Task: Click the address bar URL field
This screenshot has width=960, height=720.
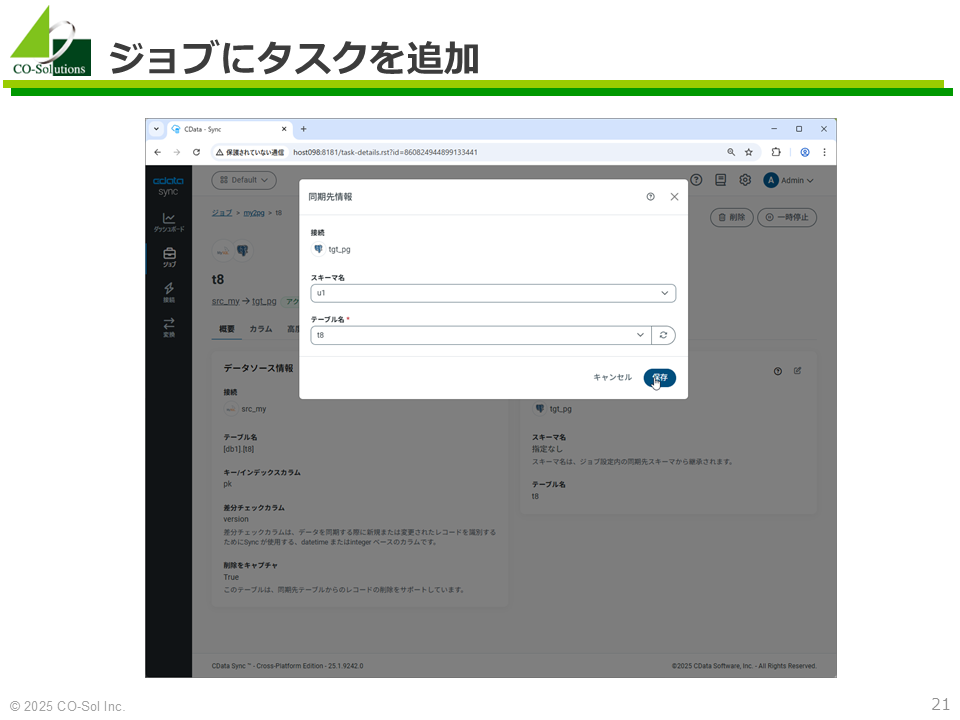Action: click(x=385, y=152)
